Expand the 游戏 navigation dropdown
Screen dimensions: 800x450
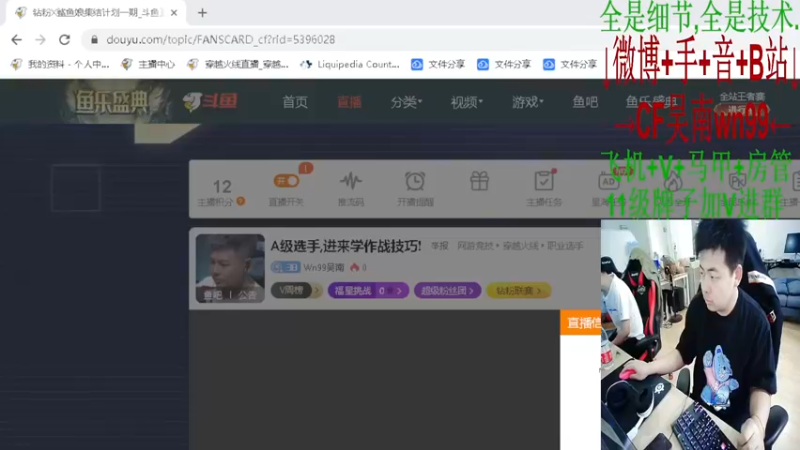(x=528, y=102)
